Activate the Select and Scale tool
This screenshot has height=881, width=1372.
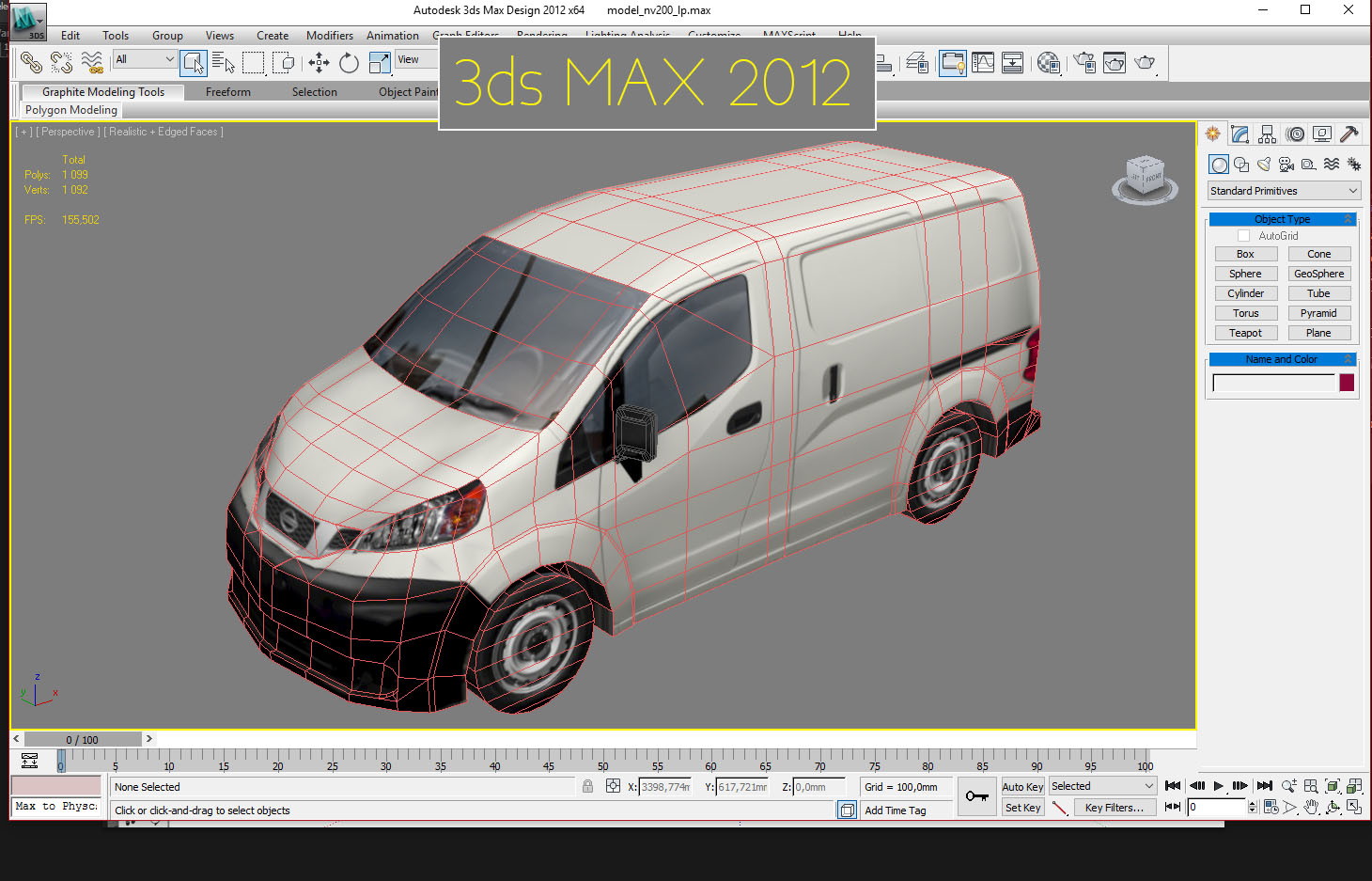pos(380,63)
